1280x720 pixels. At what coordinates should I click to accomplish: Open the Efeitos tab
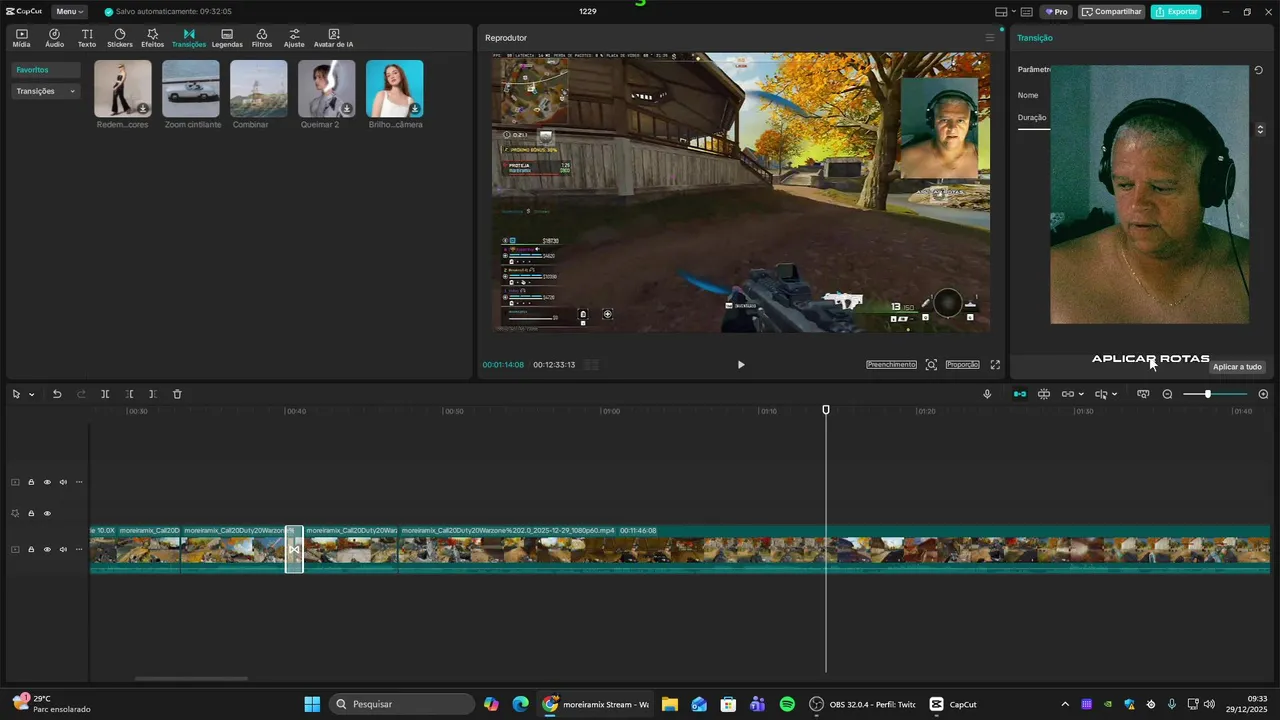coord(152,38)
